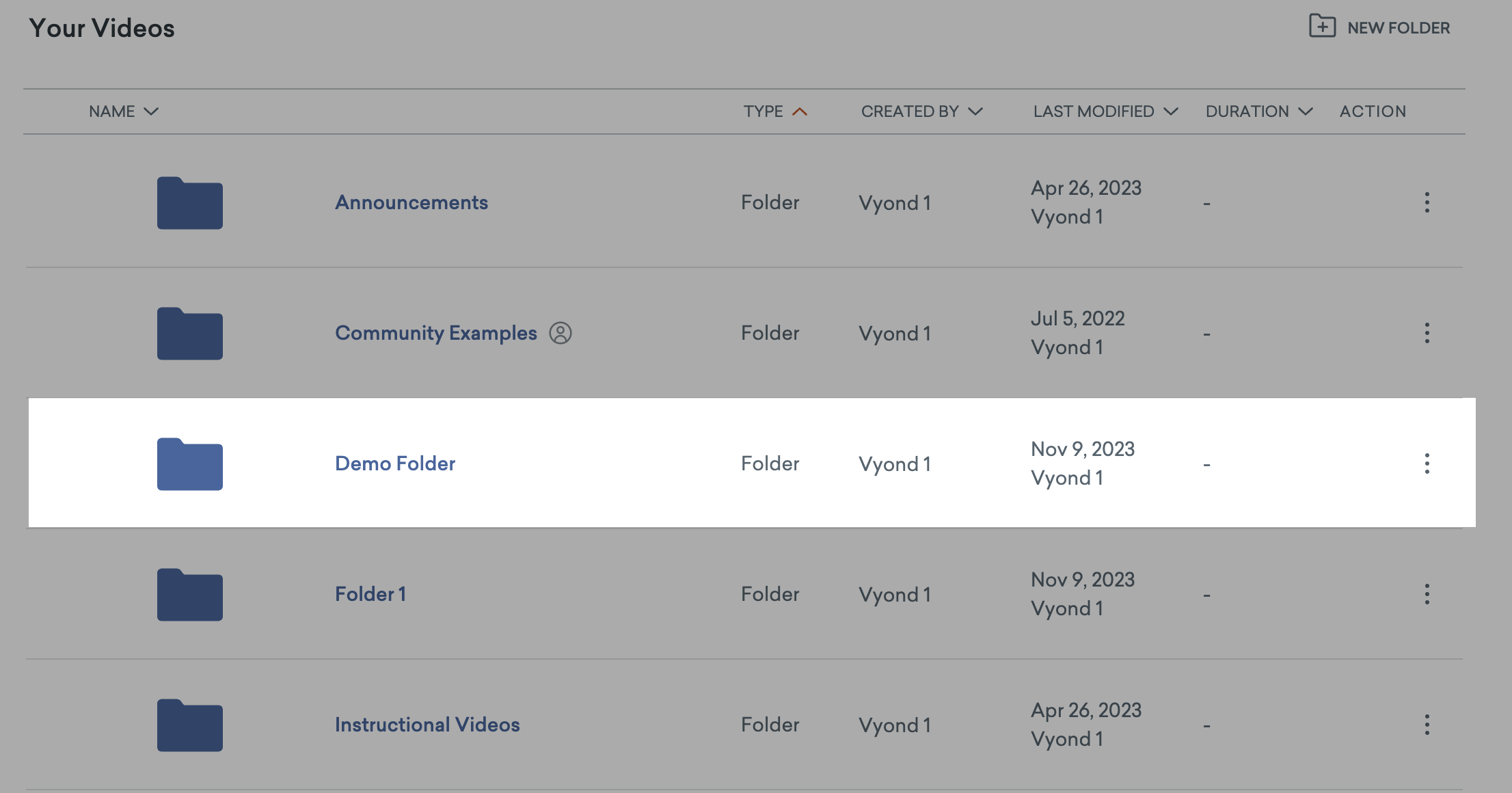Expand the LAST MODIFIED column chevron

[x=1170, y=111]
